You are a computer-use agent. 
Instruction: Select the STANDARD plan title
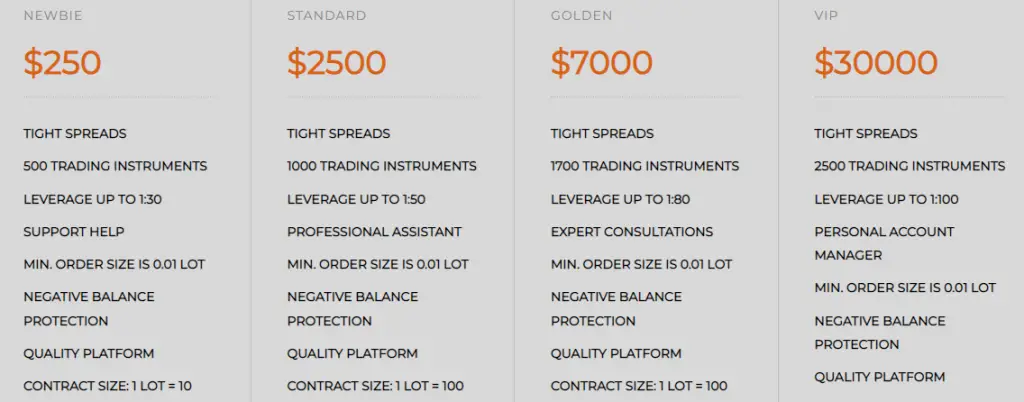[x=326, y=16]
